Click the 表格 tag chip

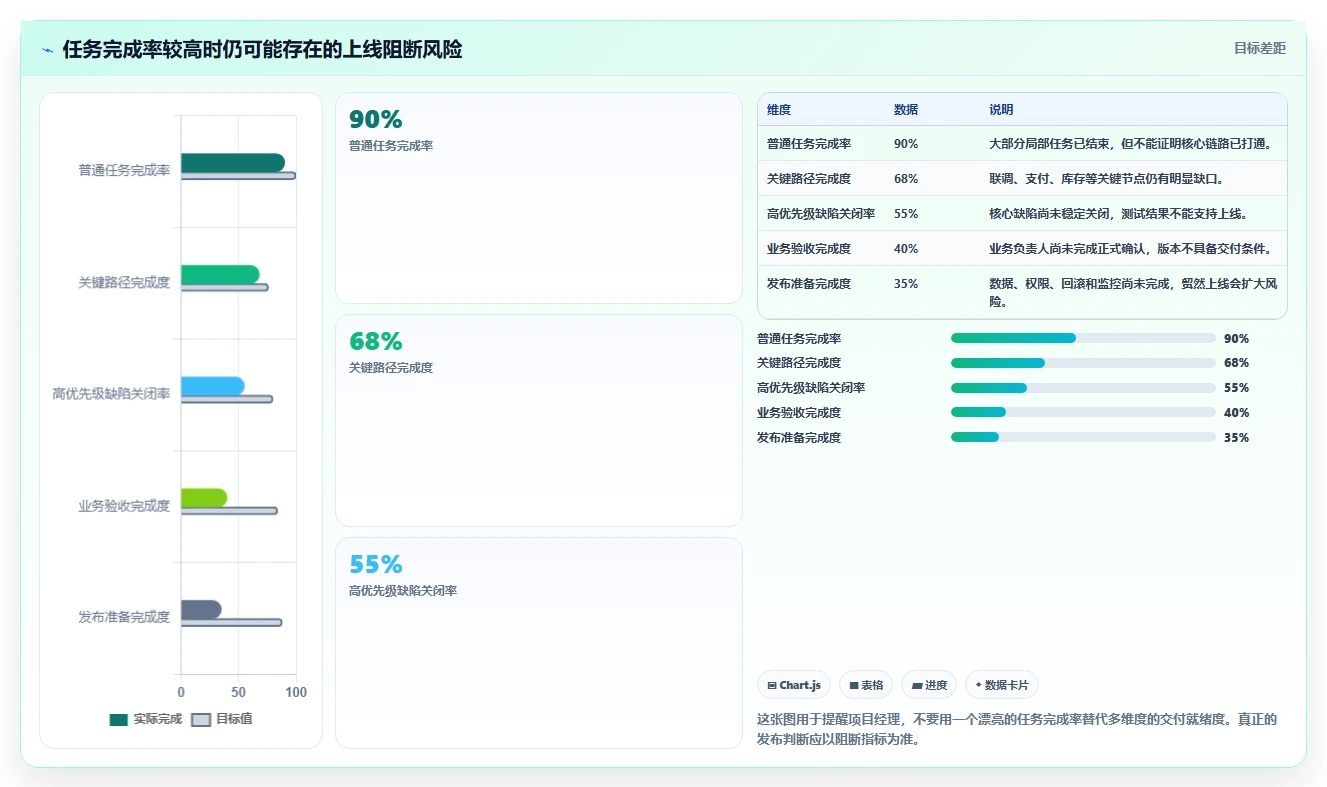(866, 685)
